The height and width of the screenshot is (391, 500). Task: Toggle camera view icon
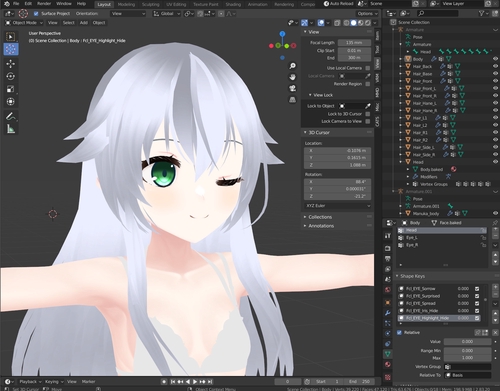tap(292, 88)
